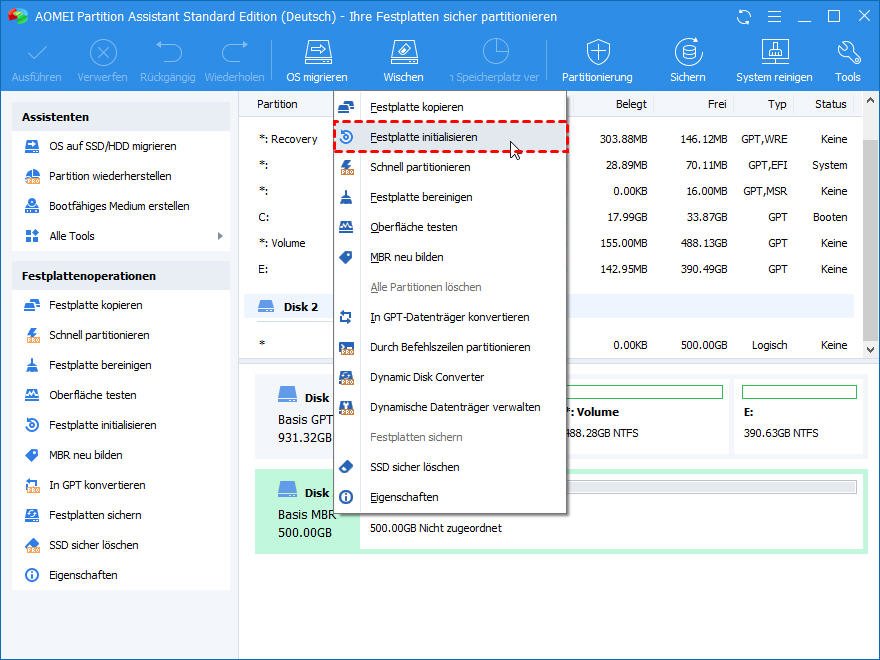880x660 pixels.
Task: Click Festplatten sichern link in sidebar
Action: pyautogui.click(x=95, y=515)
